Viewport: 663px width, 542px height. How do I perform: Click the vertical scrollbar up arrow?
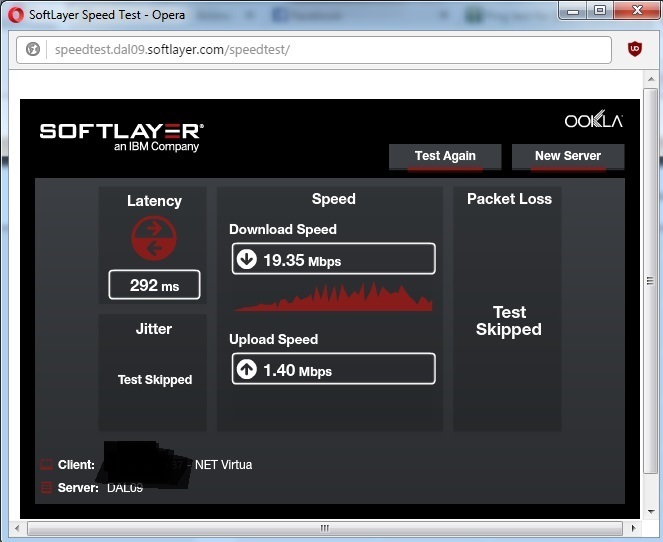651,79
